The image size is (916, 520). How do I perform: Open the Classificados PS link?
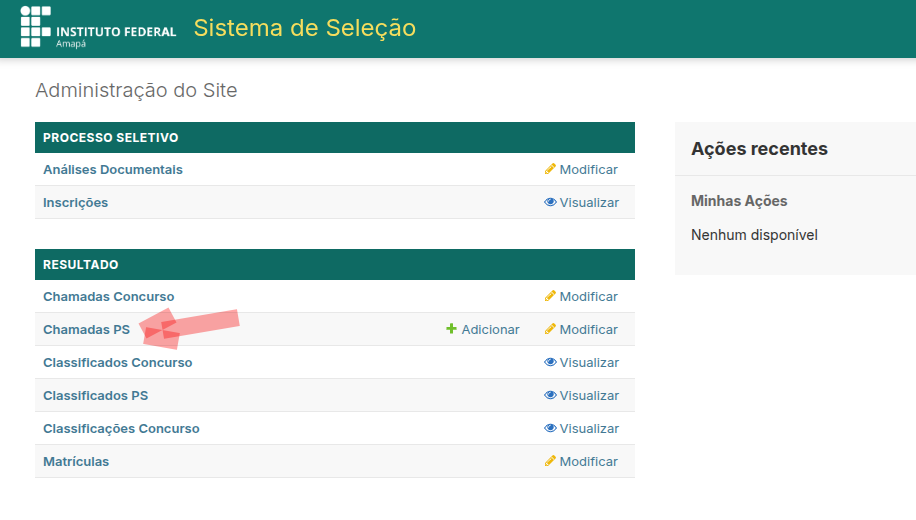tap(95, 396)
